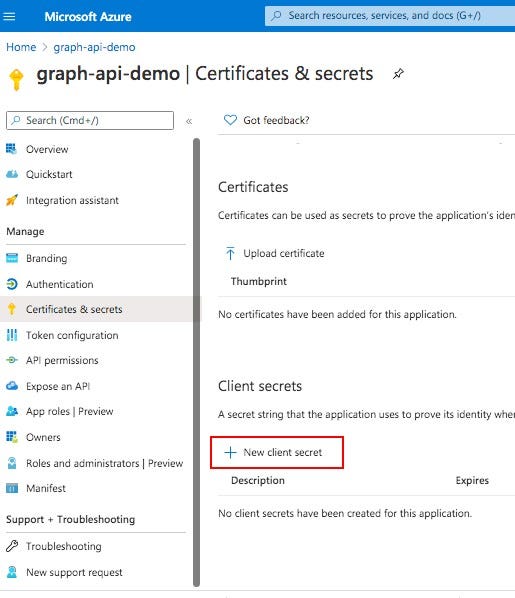The image size is (515, 598).
Task: Click Support + Troubleshooting section label
Action: (71, 519)
